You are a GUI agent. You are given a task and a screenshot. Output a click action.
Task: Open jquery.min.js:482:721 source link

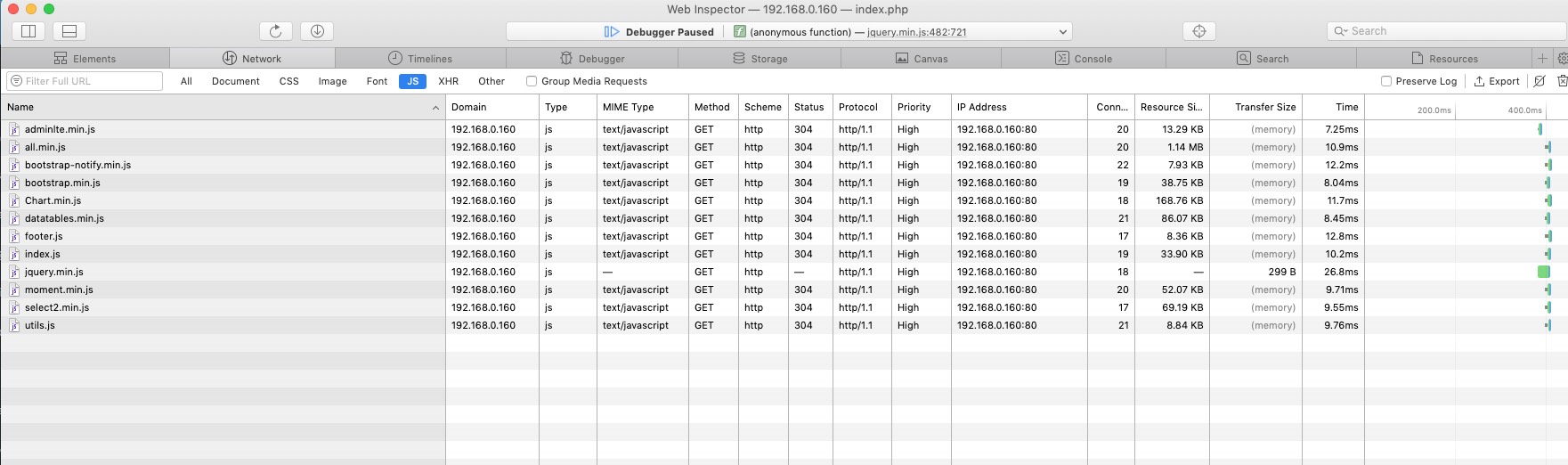pyautogui.click(x=916, y=32)
